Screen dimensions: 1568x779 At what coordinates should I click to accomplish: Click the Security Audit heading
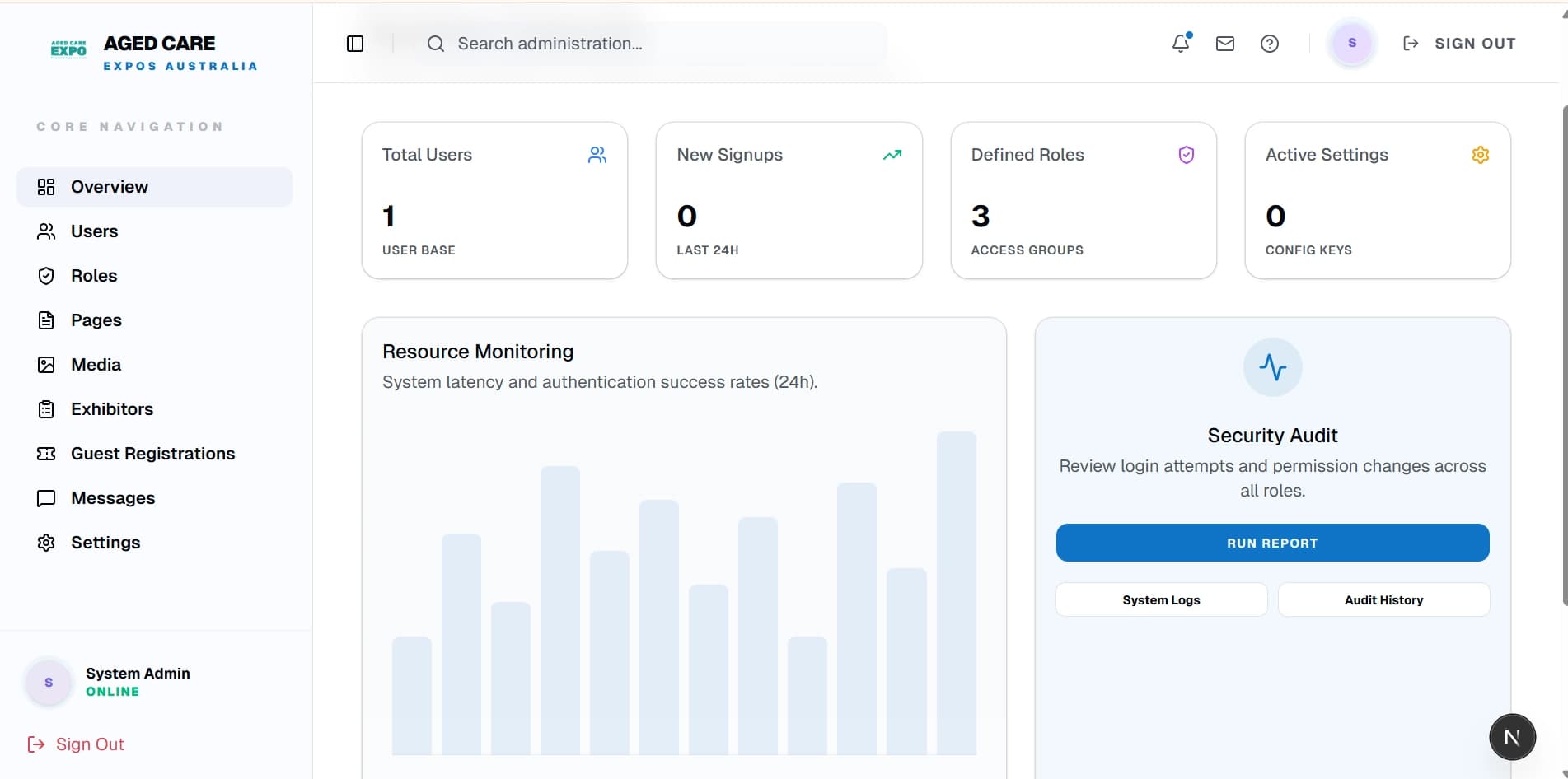click(1272, 436)
